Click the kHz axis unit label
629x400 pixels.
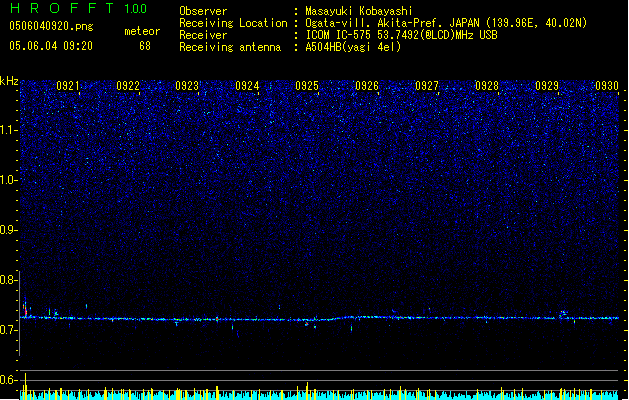tap(9, 81)
